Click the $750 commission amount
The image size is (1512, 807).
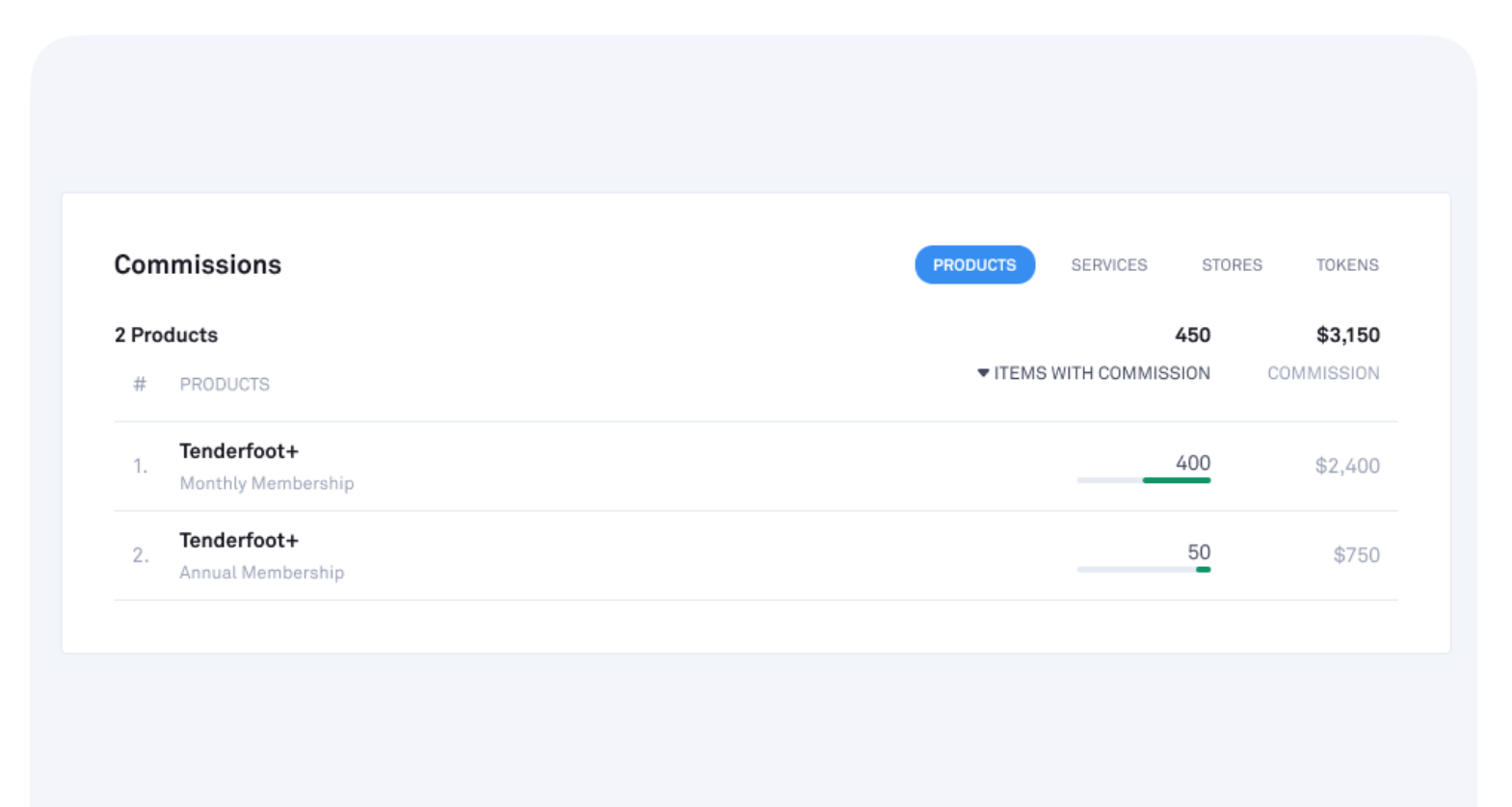[1356, 555]
